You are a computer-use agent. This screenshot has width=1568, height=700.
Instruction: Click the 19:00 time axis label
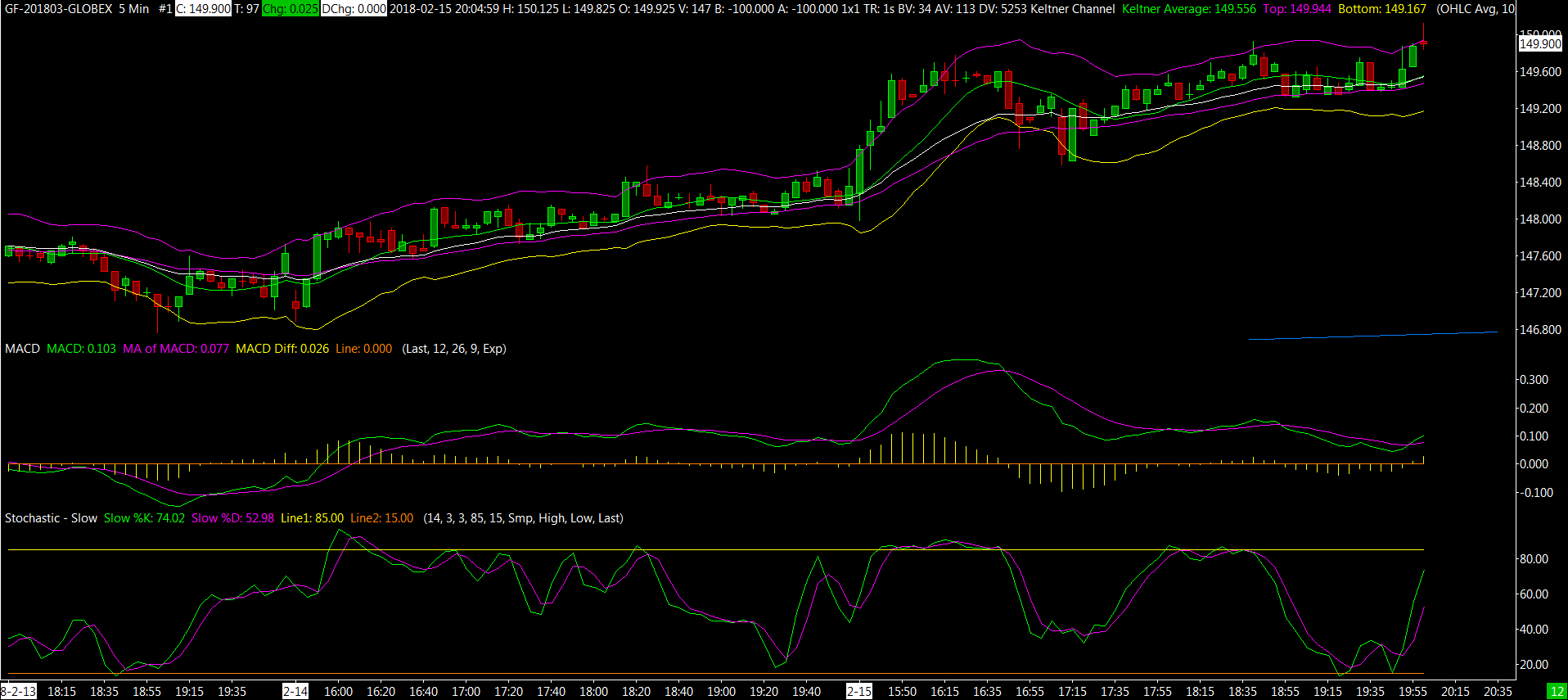point(721,692)
